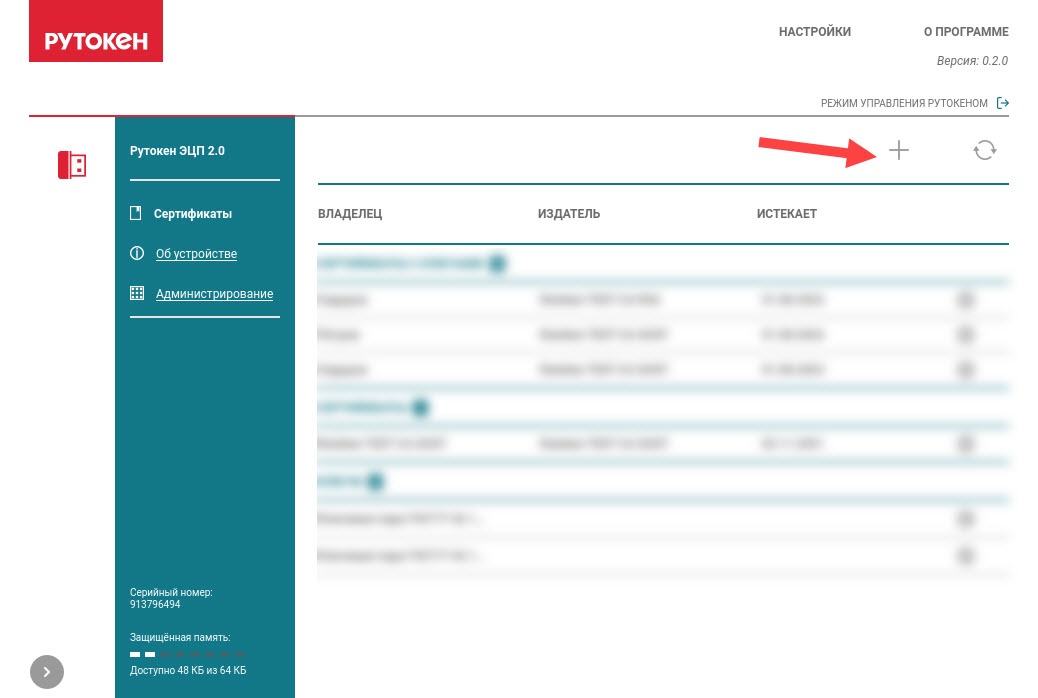Click the ВЛАДЕЛЕЦ column header
The height and width of the screenshot is (698, 1038).
pyautogui.click(x=350, y=214)
